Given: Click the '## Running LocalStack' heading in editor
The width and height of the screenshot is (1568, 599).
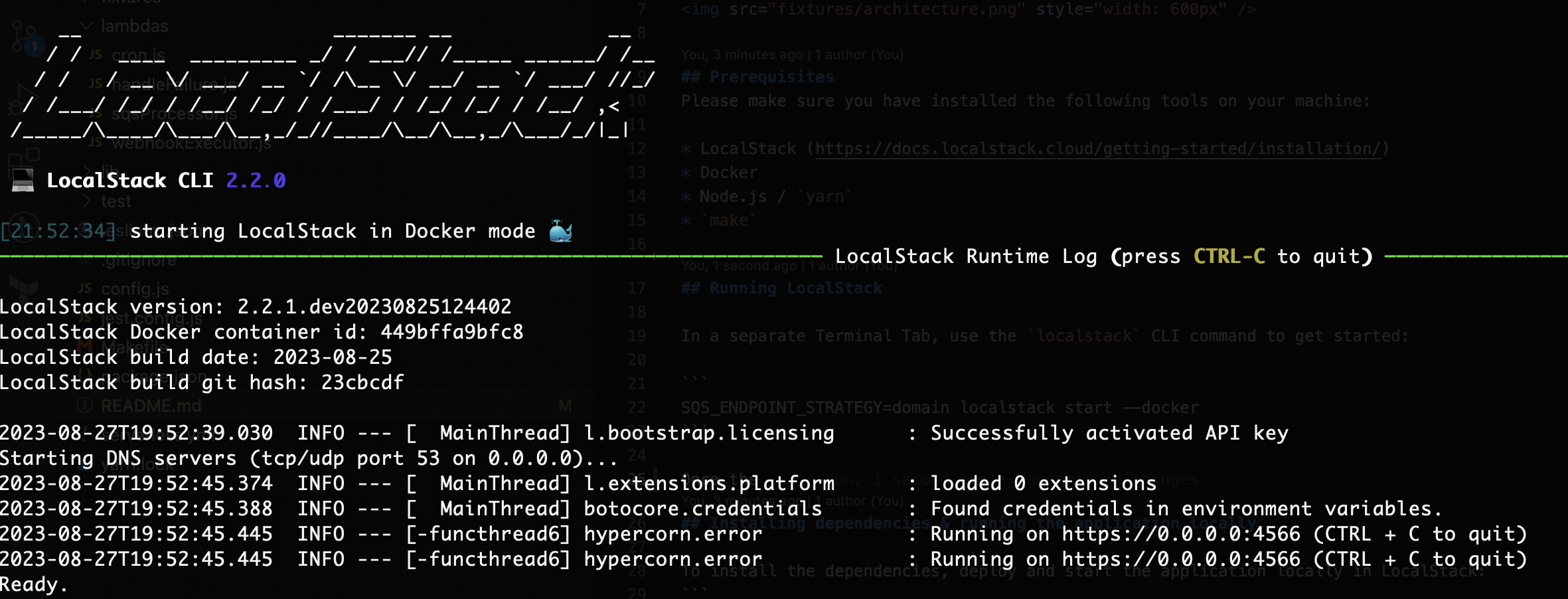Looking at the screenshot, I should coord(781,288).
